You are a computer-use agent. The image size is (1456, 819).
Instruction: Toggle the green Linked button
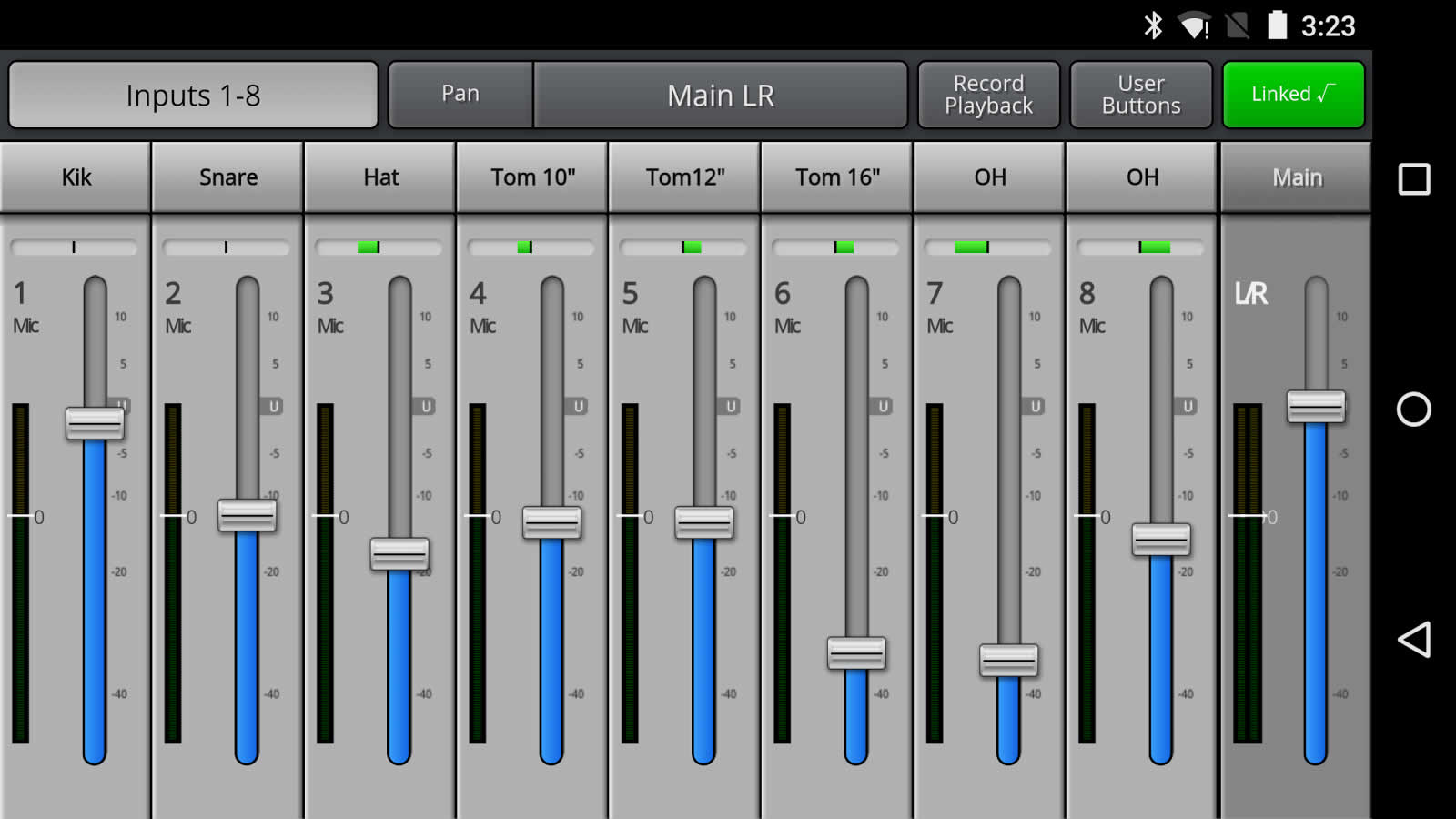pos(1292,95)
